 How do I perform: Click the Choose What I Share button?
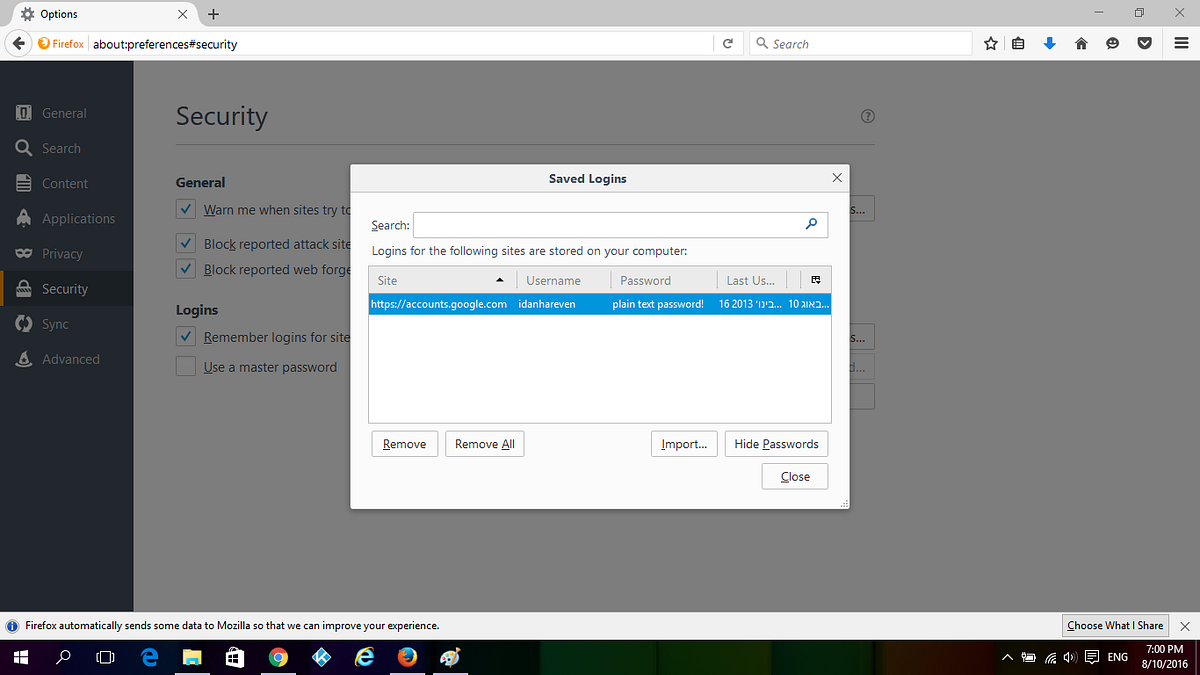1115,625
